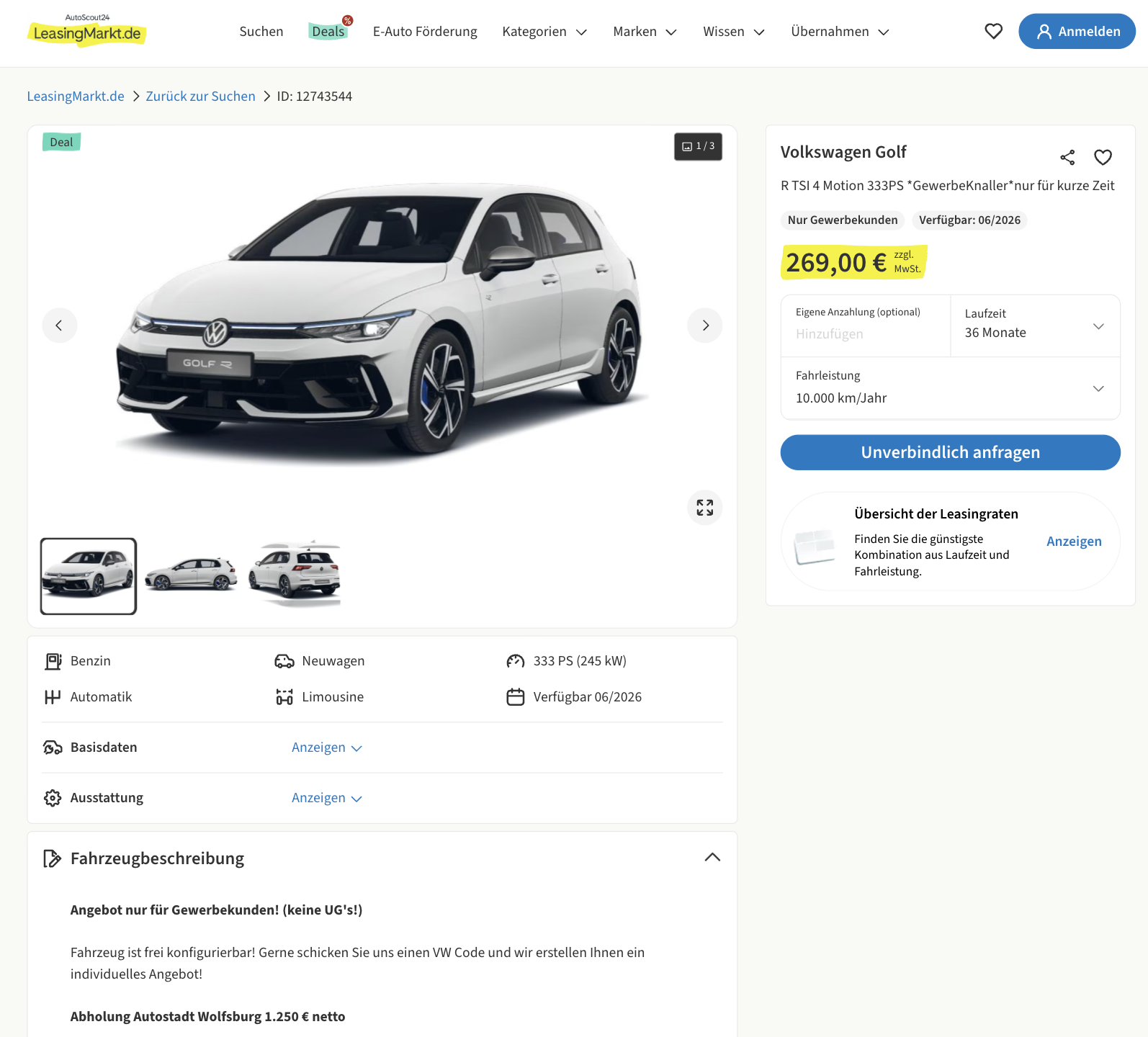Open fullscreen image view icon
The width and height of the screenshot is (1148, 1037).
704,508
